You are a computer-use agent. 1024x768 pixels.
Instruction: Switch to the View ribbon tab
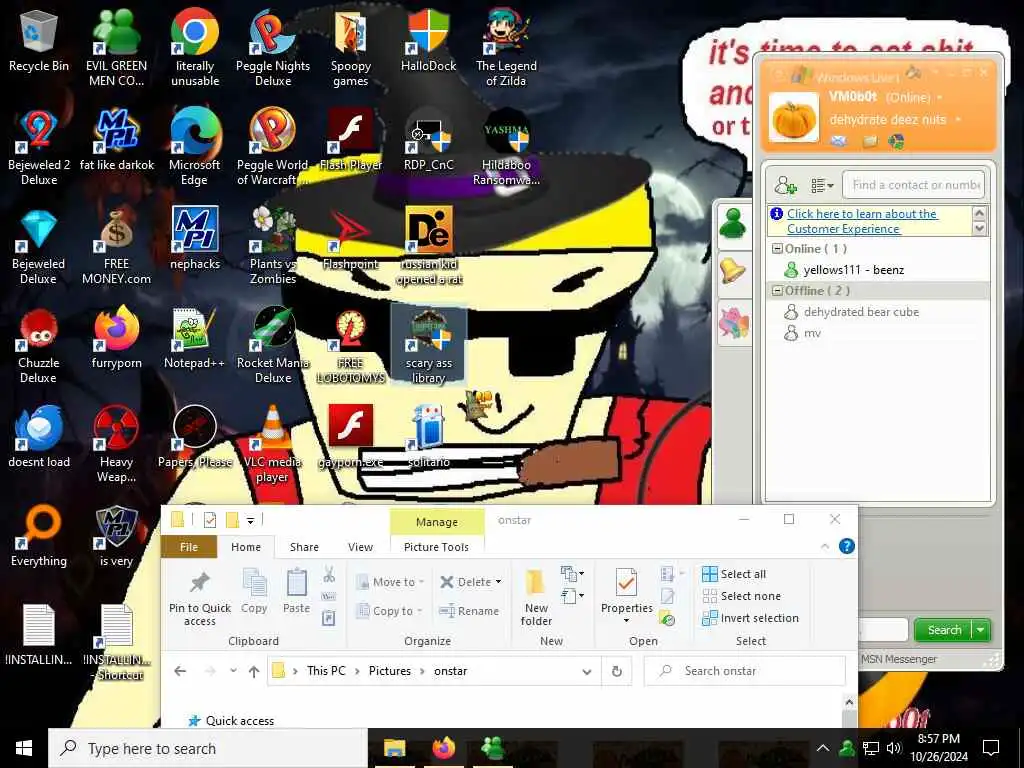coord(360,547)
